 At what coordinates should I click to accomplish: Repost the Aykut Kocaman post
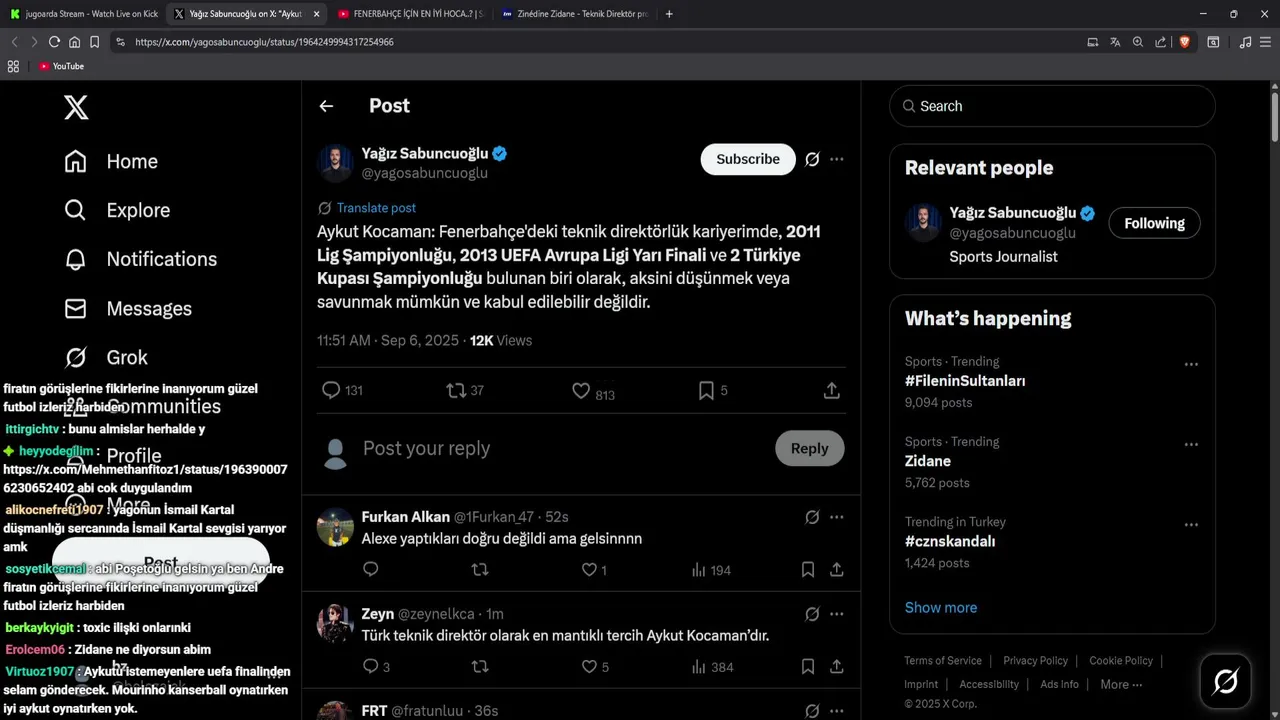[456, 391]
